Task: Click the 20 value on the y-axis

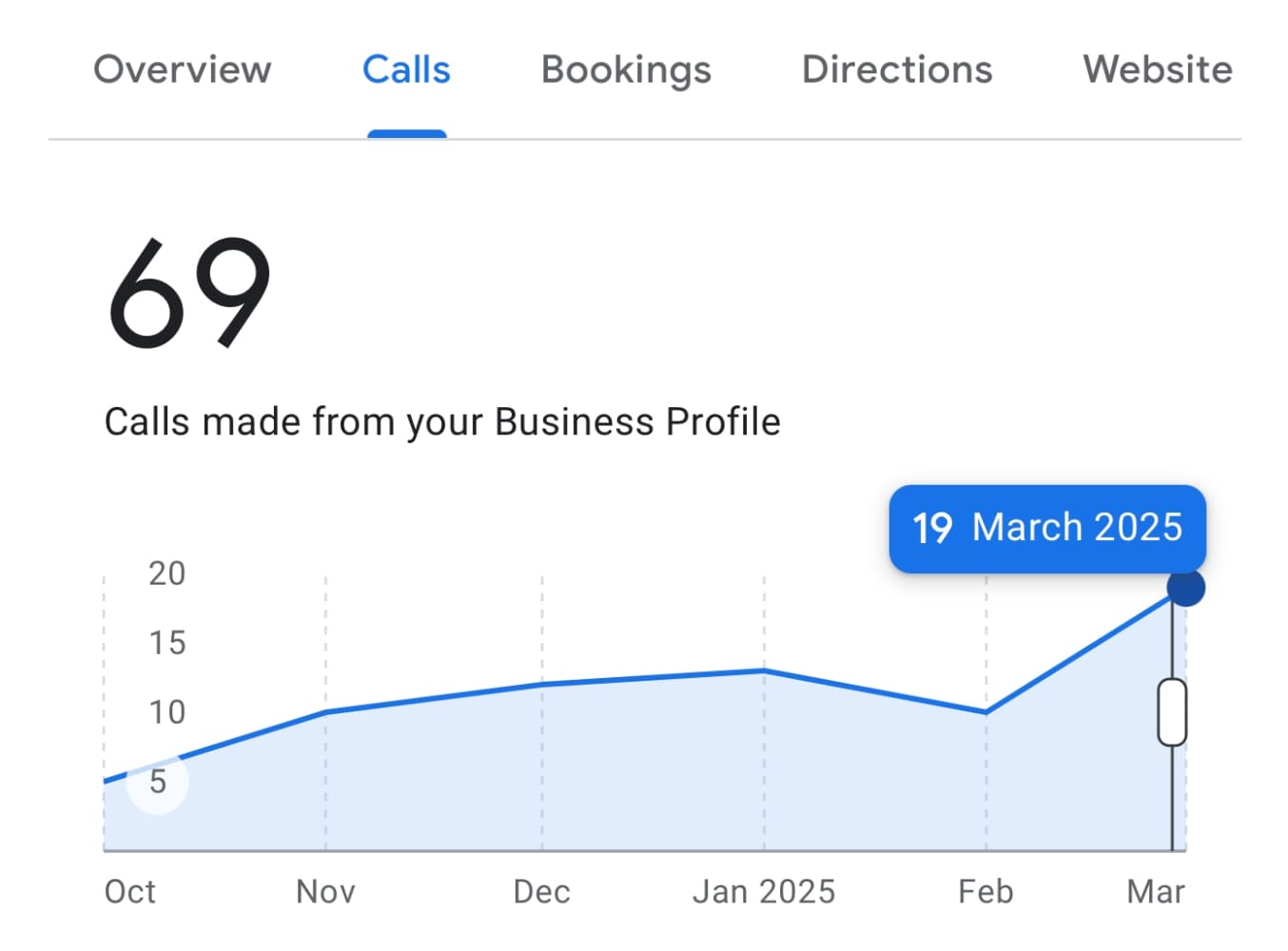Action: click(x=167, y=573)
